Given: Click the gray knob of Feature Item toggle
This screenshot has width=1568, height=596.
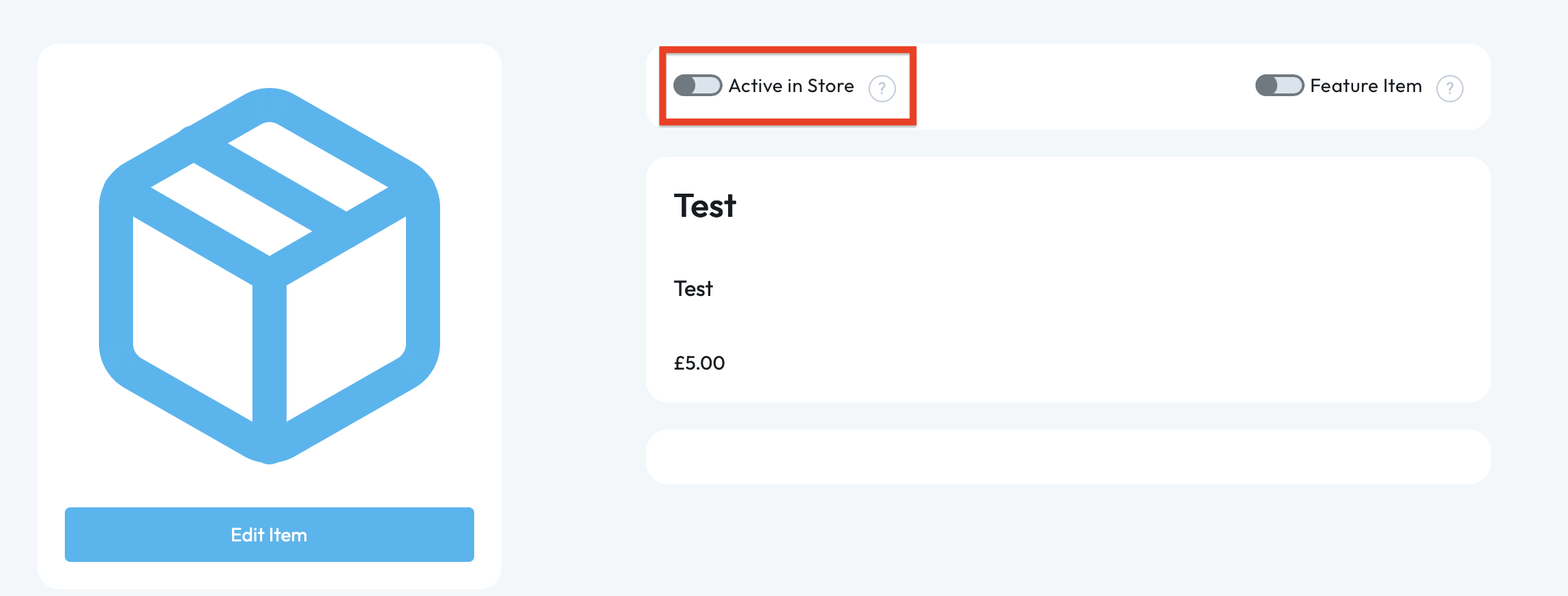Looking at the screenshot, I should [x=1267, y=86].
